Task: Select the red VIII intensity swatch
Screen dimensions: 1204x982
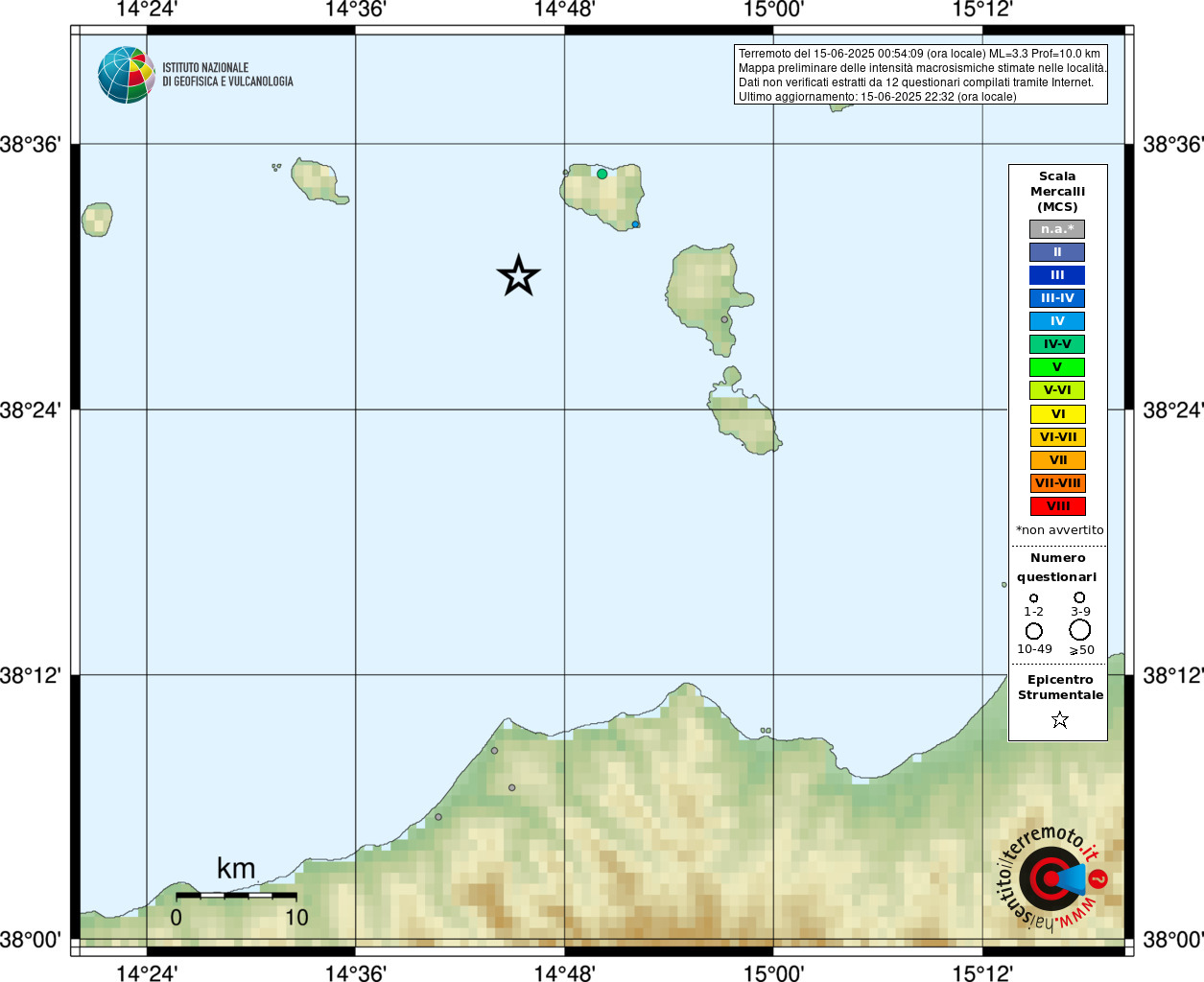Action: tap(1058, 506)
